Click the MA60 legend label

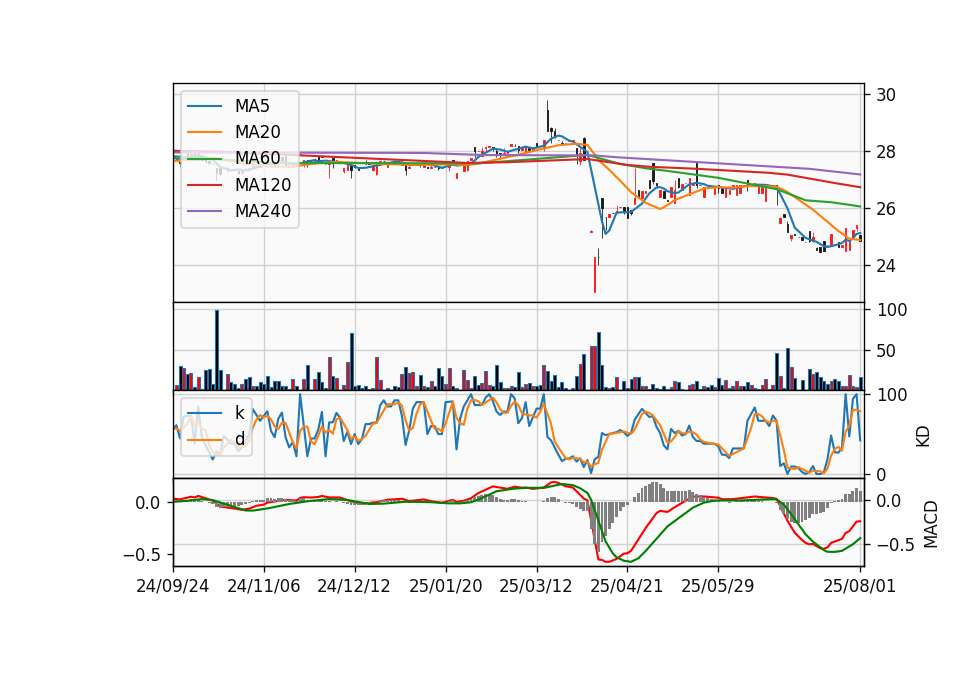(257, 158)
